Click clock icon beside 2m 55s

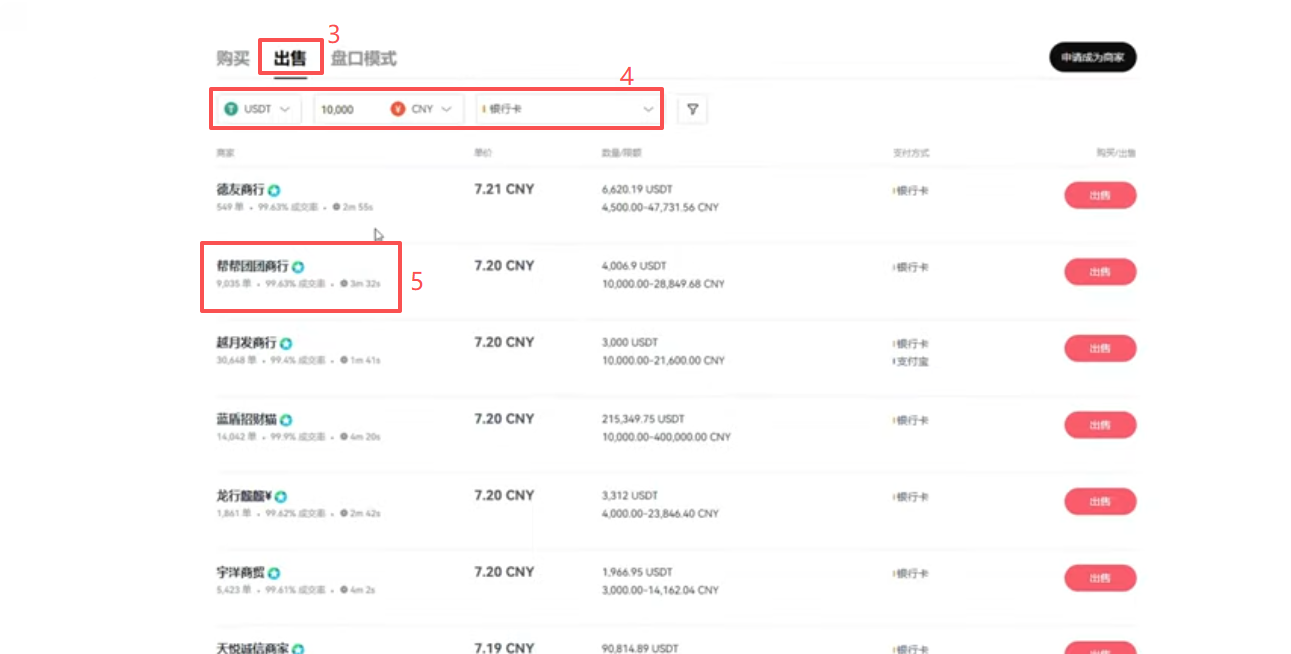[x=335, y=207]
